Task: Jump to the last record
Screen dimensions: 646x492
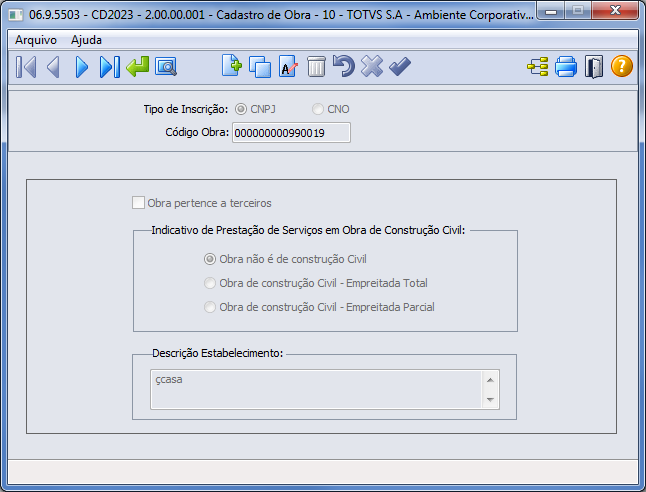Action: (x=110, y=67)
